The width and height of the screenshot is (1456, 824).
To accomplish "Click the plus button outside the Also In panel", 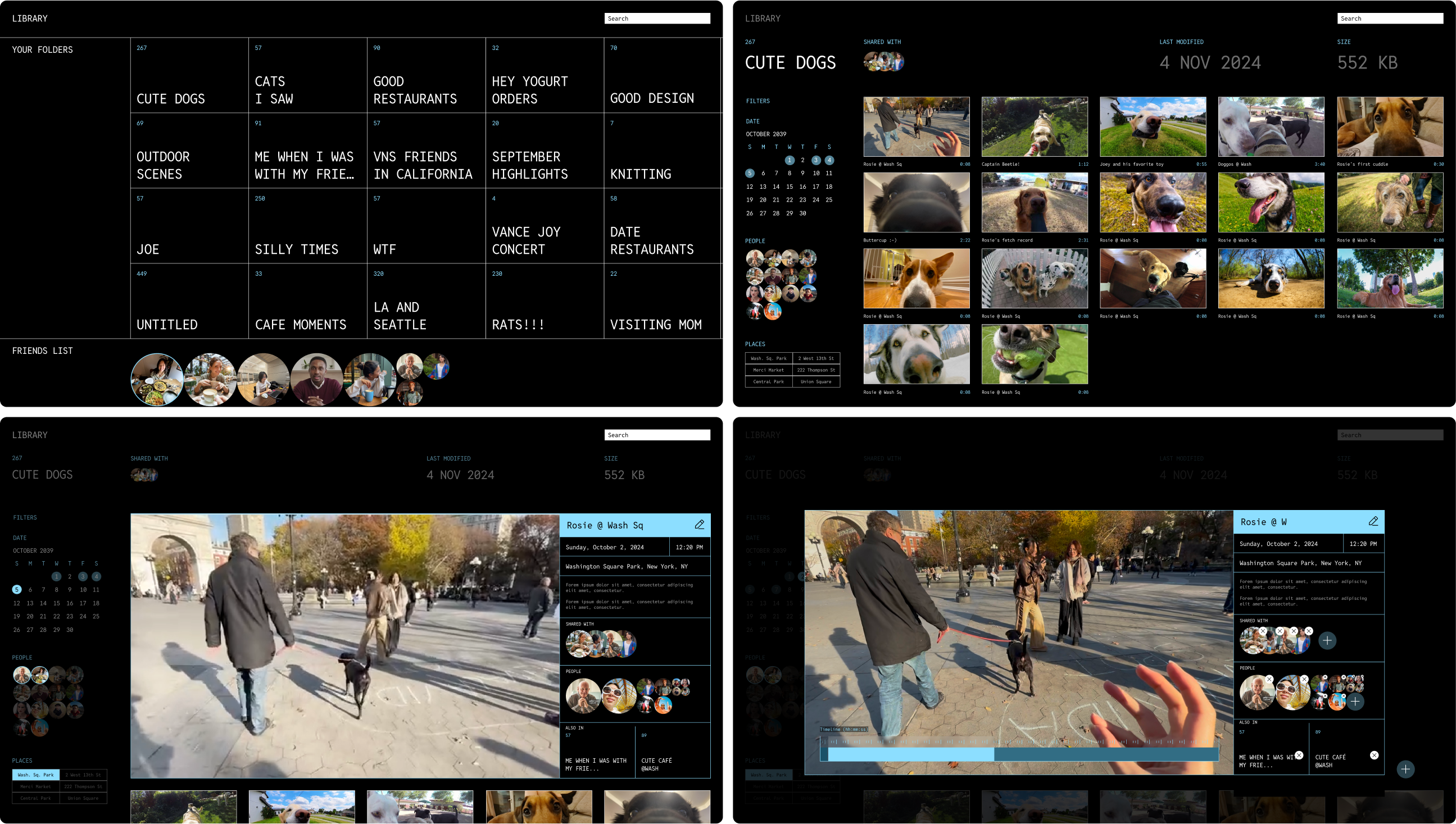I will click(1405, 769).
